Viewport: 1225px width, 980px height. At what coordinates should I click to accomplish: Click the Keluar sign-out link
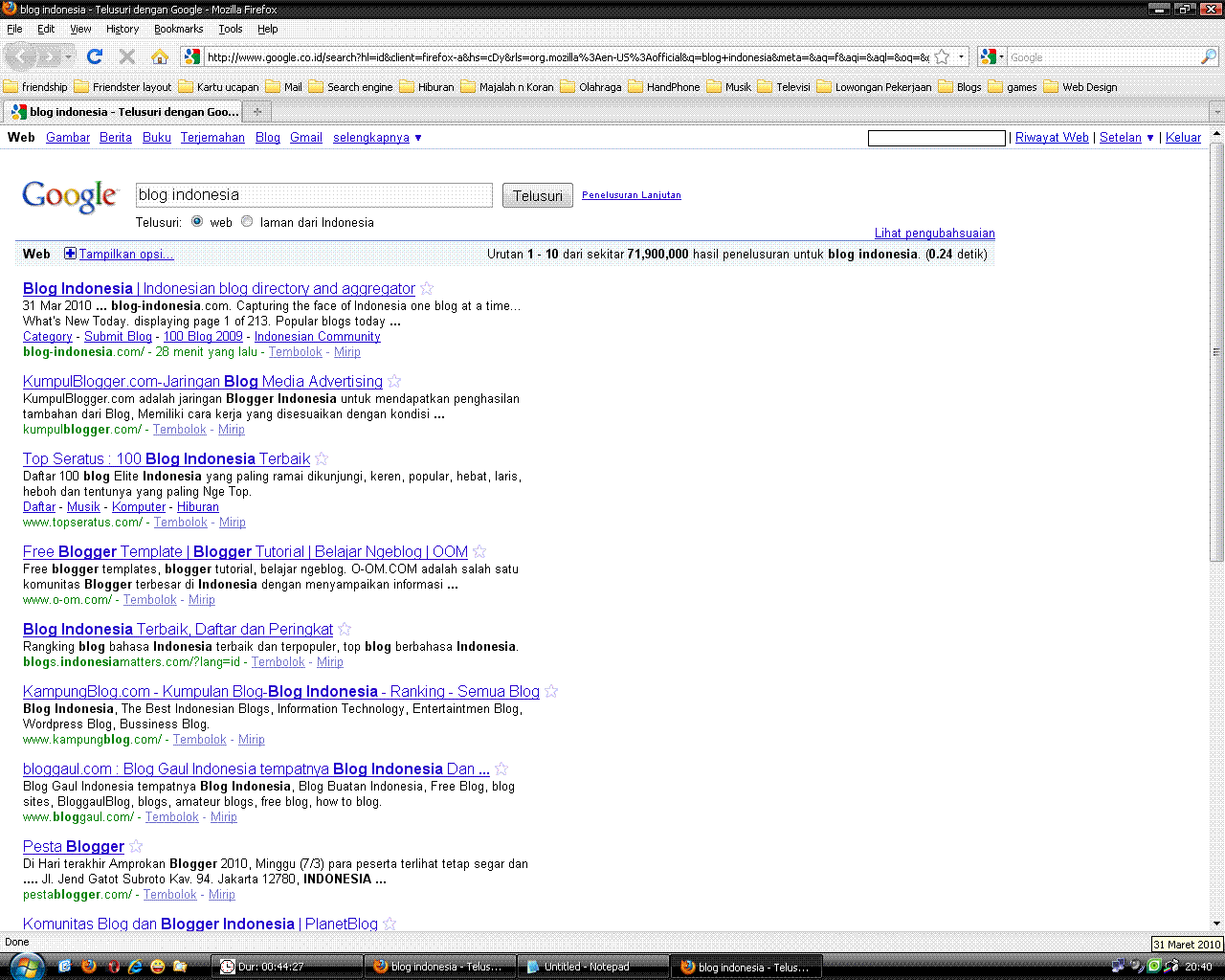(x=1183, y=138)
